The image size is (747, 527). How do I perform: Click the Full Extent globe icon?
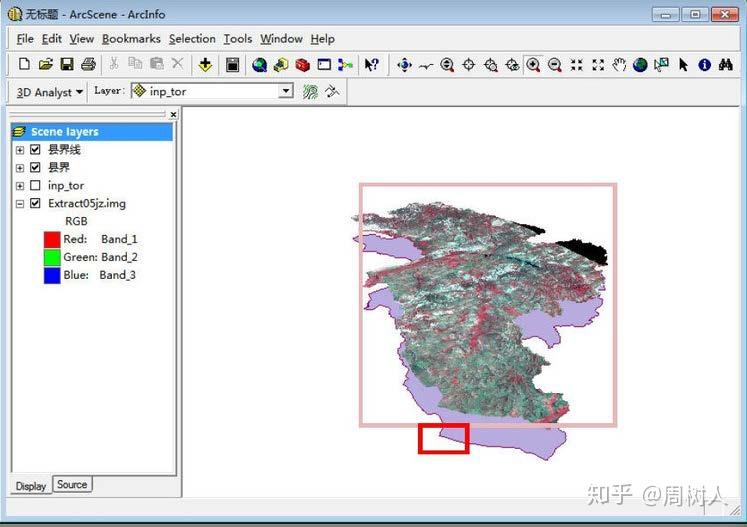click(x=640, y=65)
